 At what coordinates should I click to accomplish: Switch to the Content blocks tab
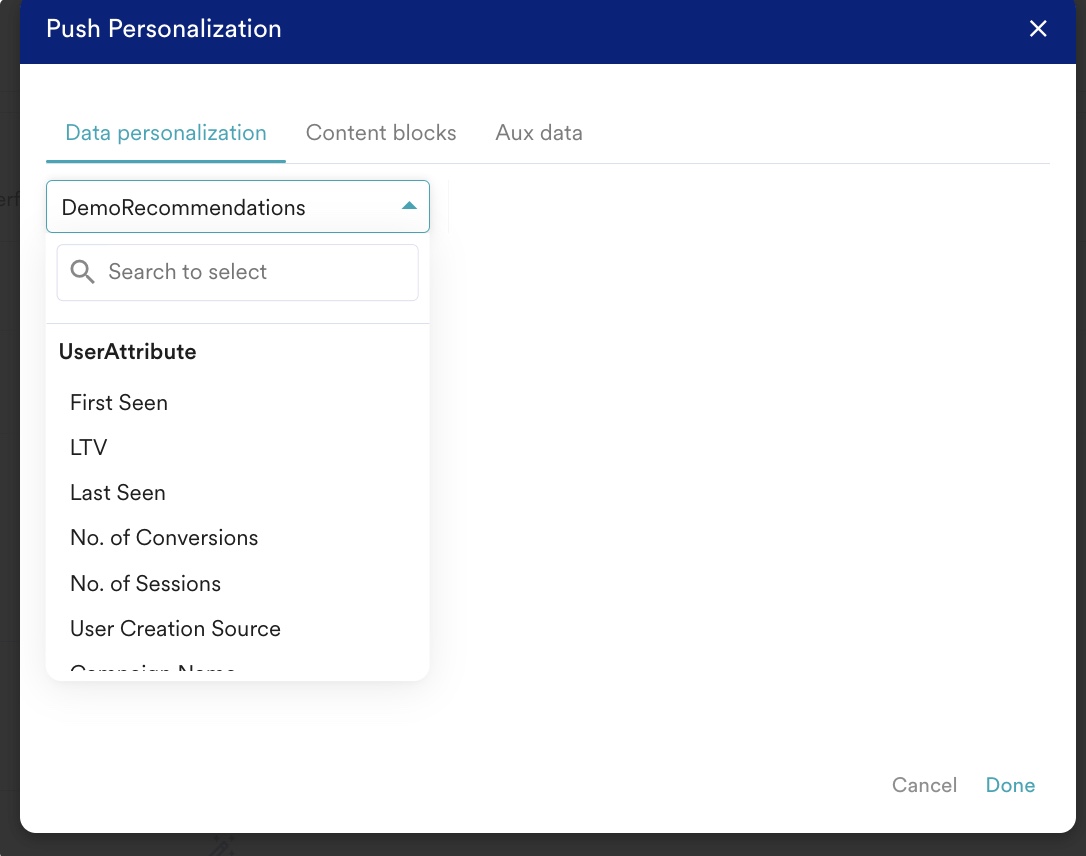point(381,132)
